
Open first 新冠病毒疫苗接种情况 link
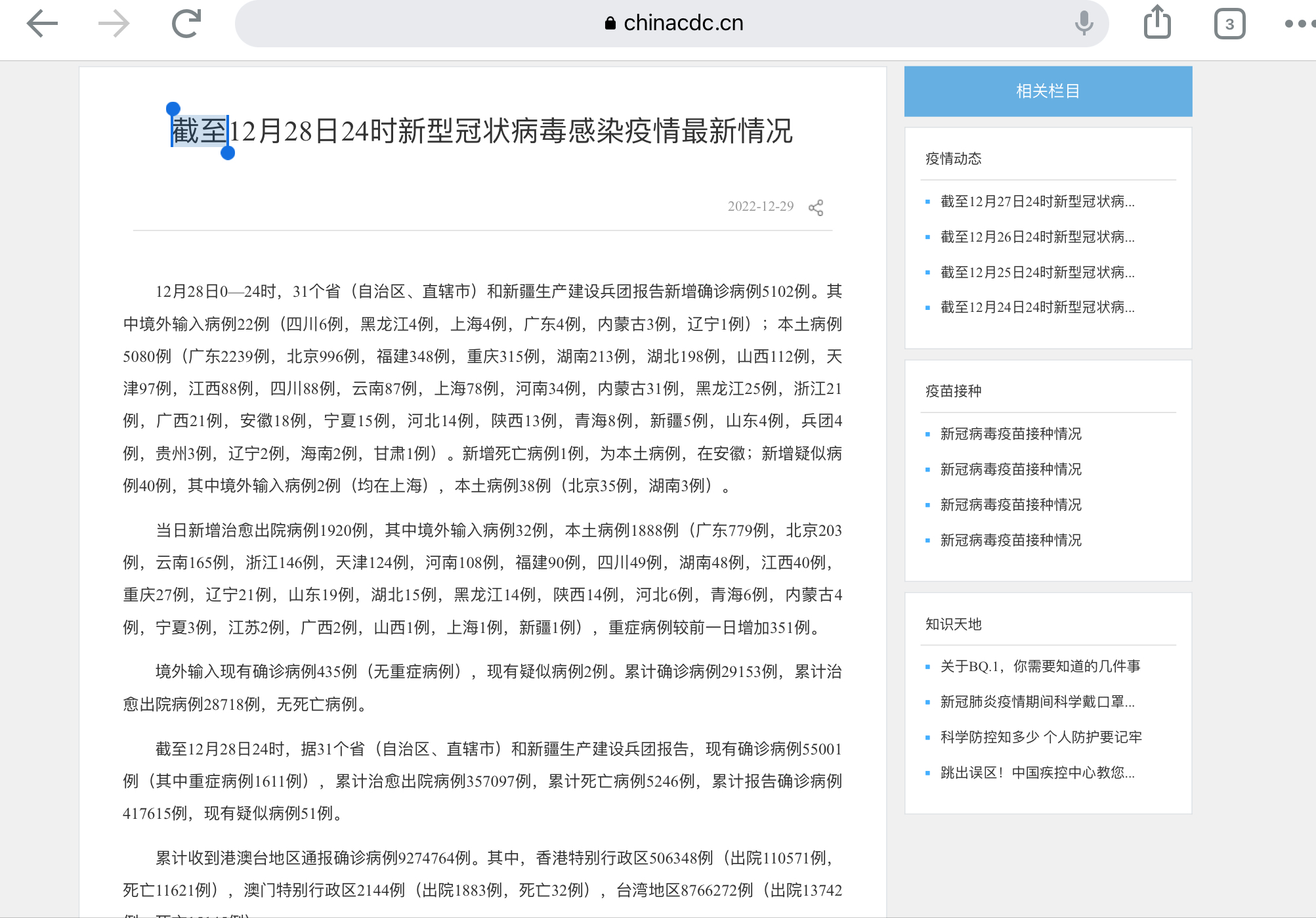pyautogui.click(x=1011, y=434)
